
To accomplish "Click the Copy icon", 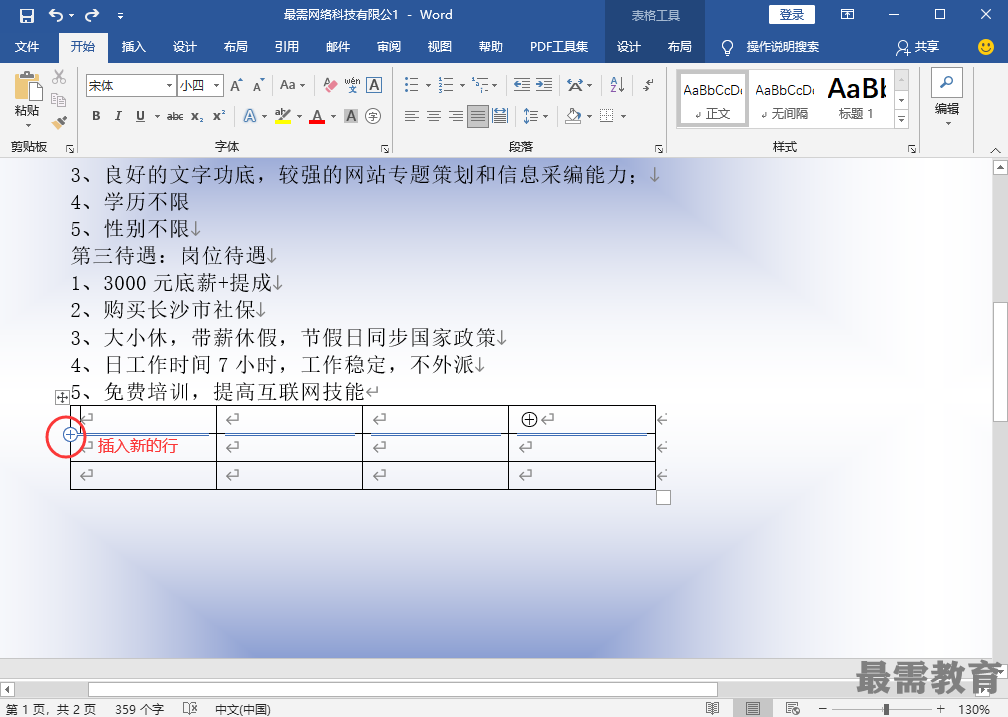I will tap(58, 99).
